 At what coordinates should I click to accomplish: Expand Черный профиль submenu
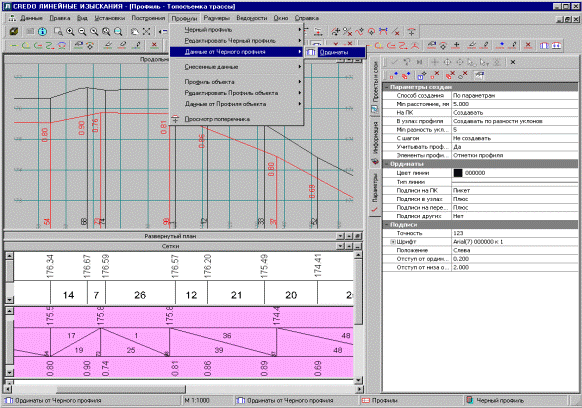[x=236, y=29]
